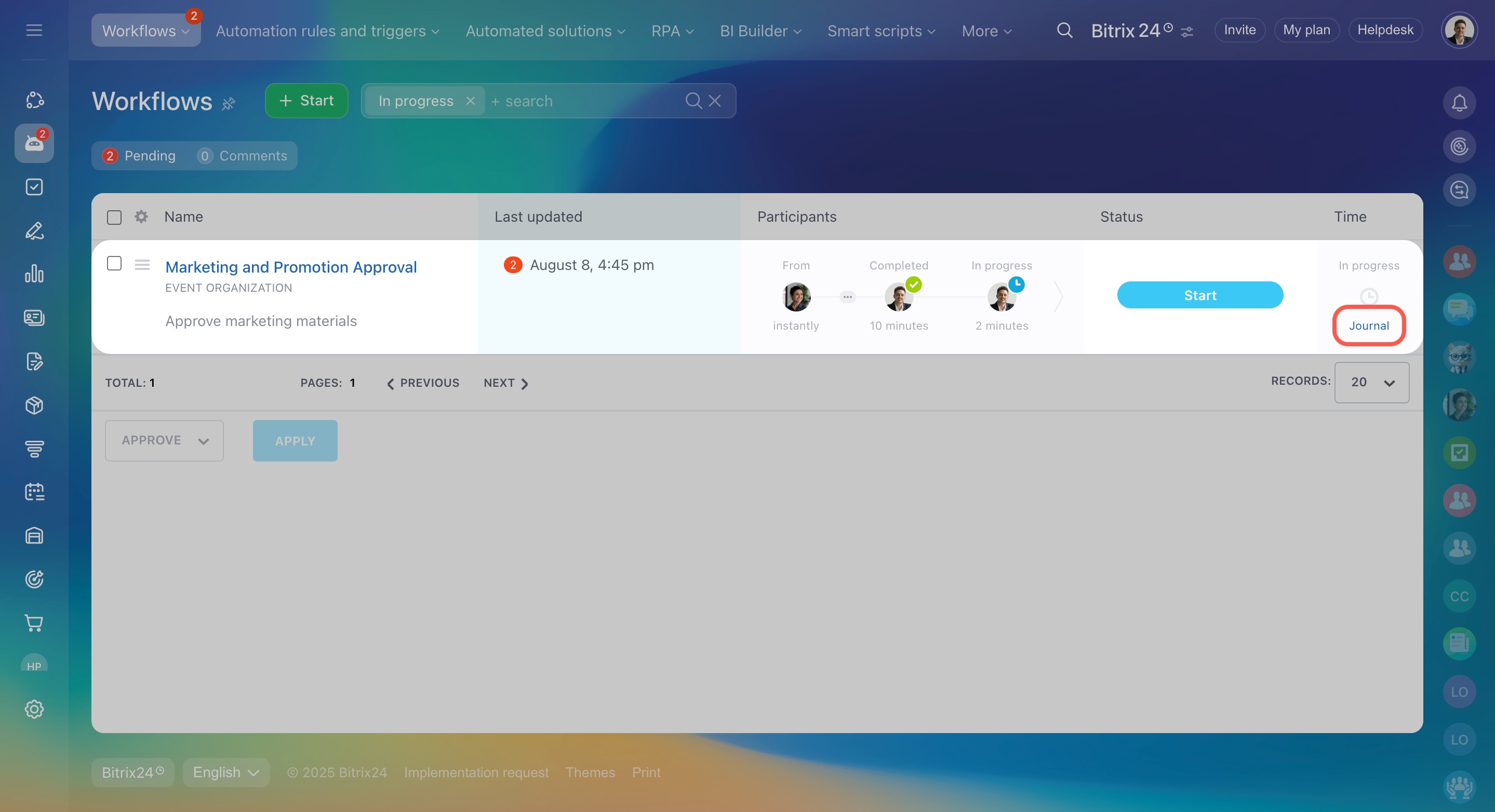Viewport: 1495px width, 812px height.
Task: Open the English language selector
Action: (x=226, y=772)
